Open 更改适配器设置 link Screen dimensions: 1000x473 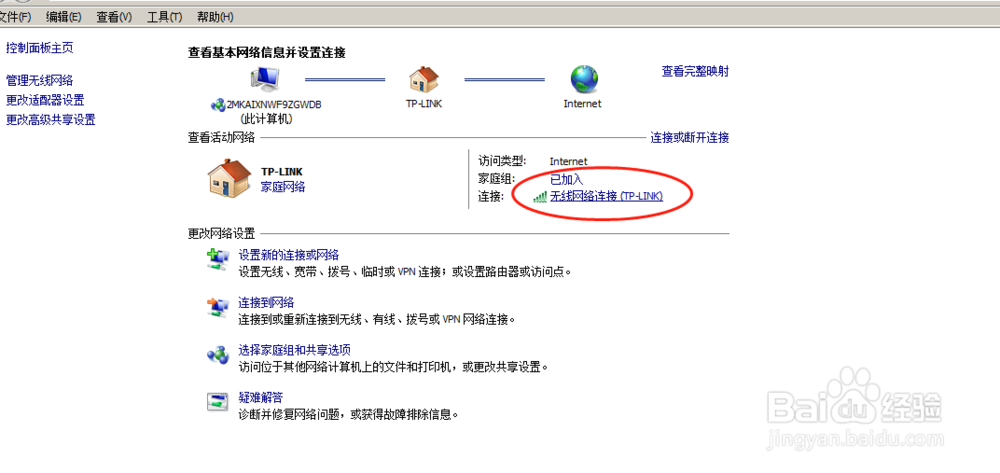pos(45,100)
